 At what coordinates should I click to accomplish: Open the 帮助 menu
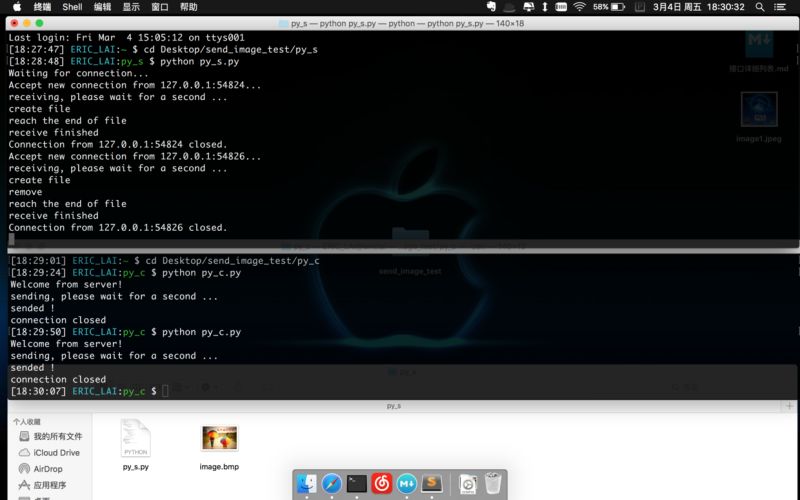pos(189,7)
